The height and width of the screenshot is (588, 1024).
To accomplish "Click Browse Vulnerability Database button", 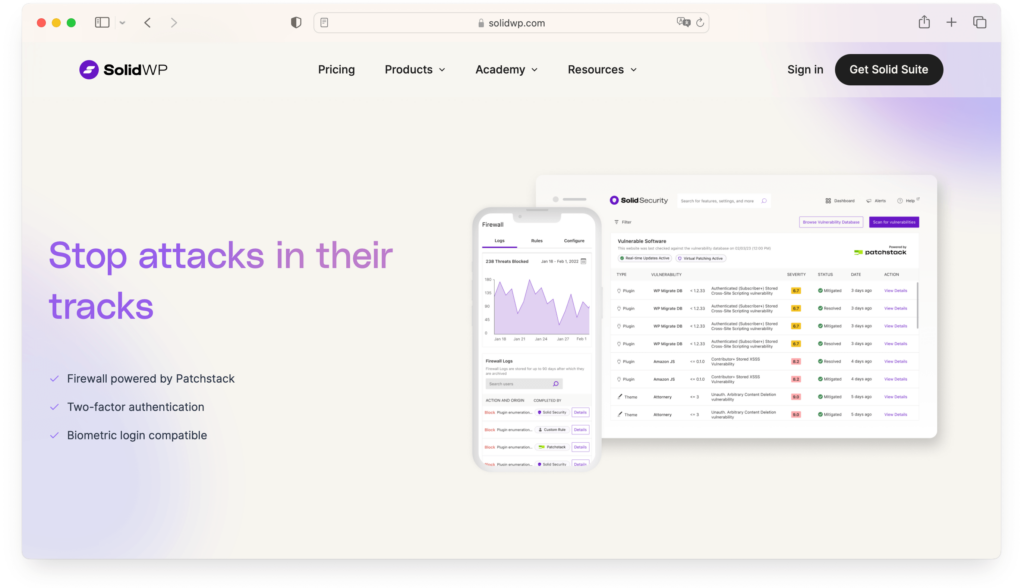I will 831,222.
